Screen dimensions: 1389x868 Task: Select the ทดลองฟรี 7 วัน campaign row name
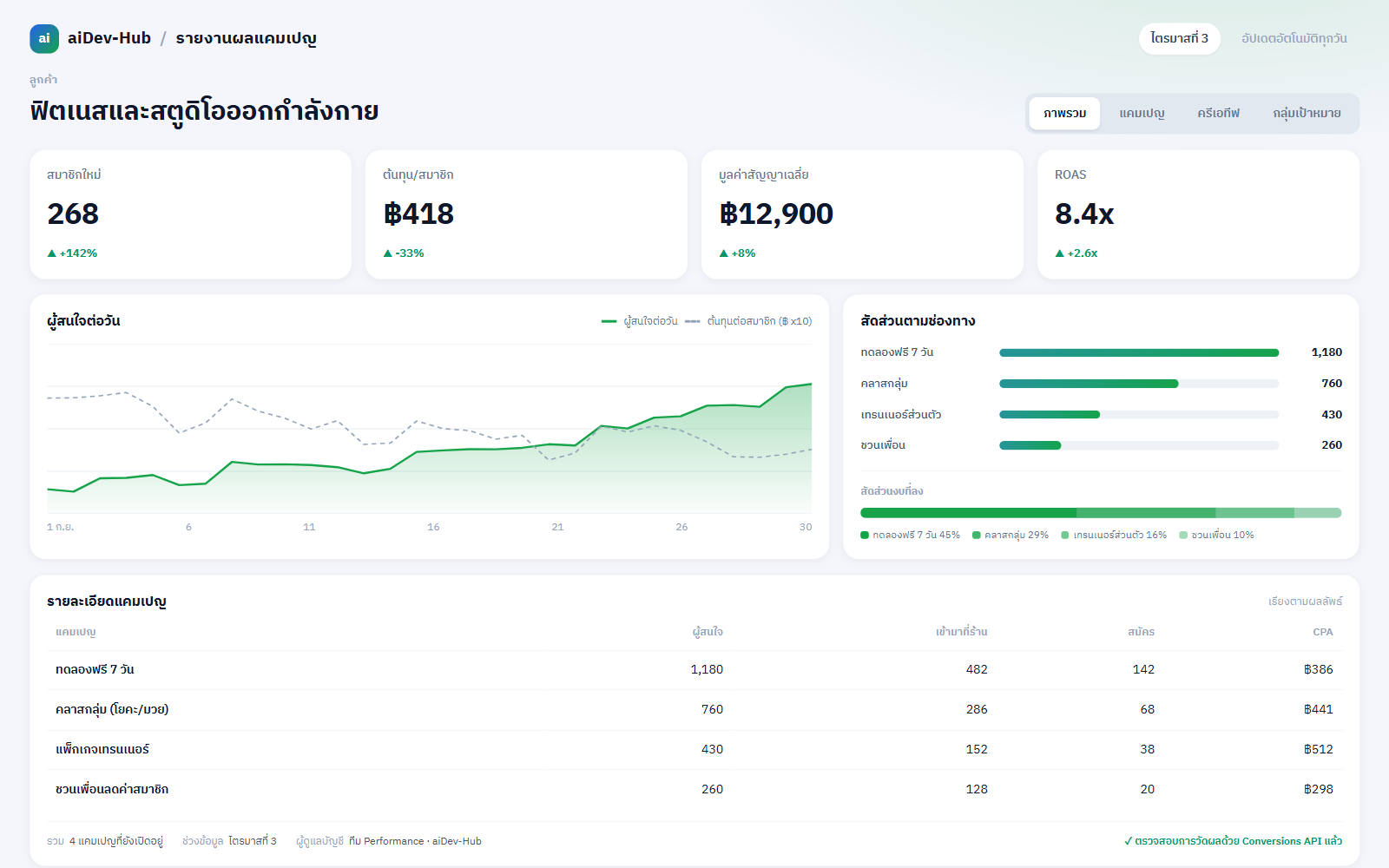click(x=95, y=670)
